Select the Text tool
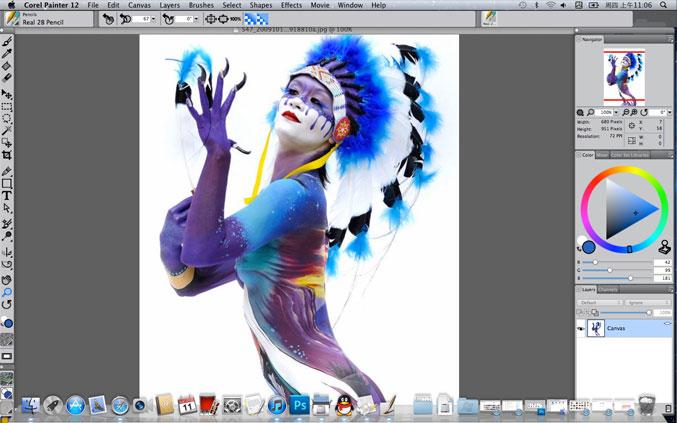 (7, 196)
